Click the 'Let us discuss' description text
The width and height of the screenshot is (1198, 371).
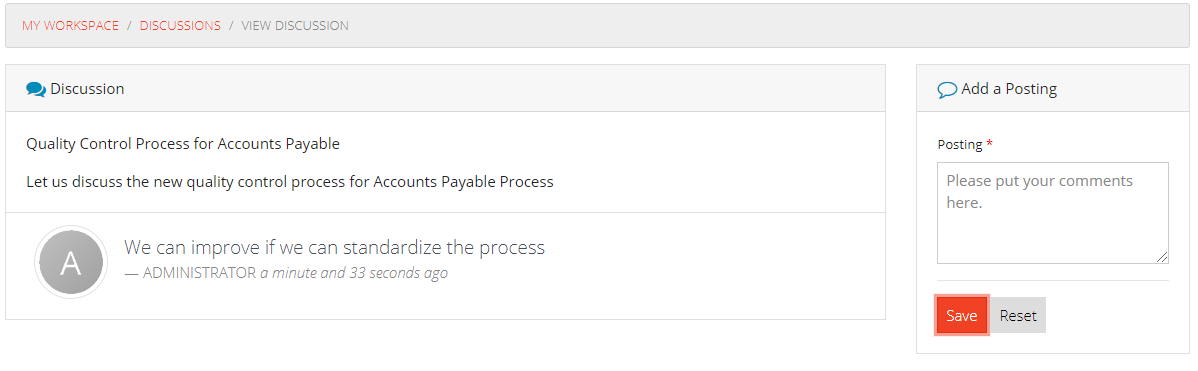(290, 182)
